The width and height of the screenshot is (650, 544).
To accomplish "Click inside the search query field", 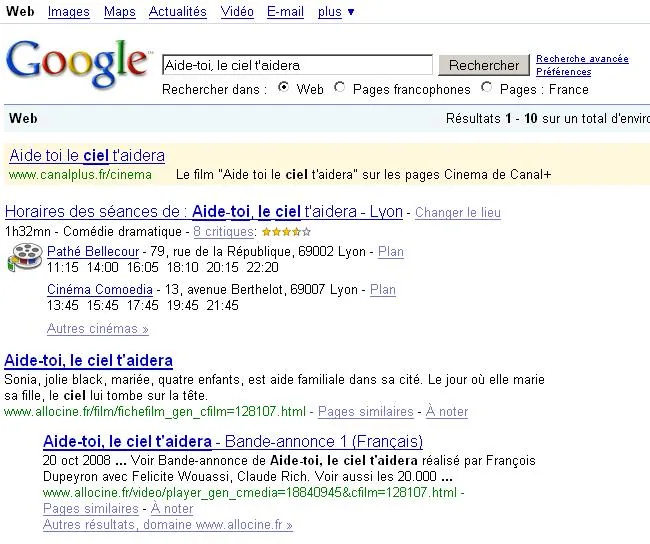I will pyautogui.click(x=297, y=65).
